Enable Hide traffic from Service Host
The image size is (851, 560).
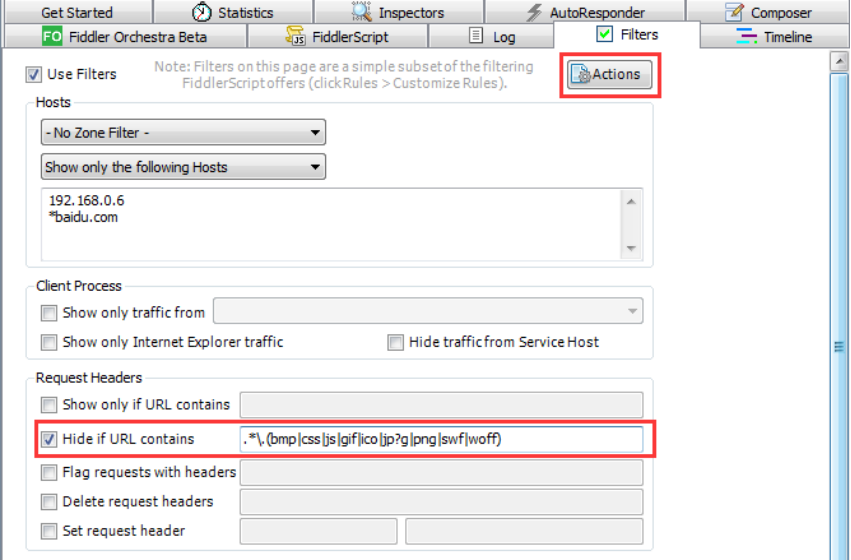click(x=395, y=342)
